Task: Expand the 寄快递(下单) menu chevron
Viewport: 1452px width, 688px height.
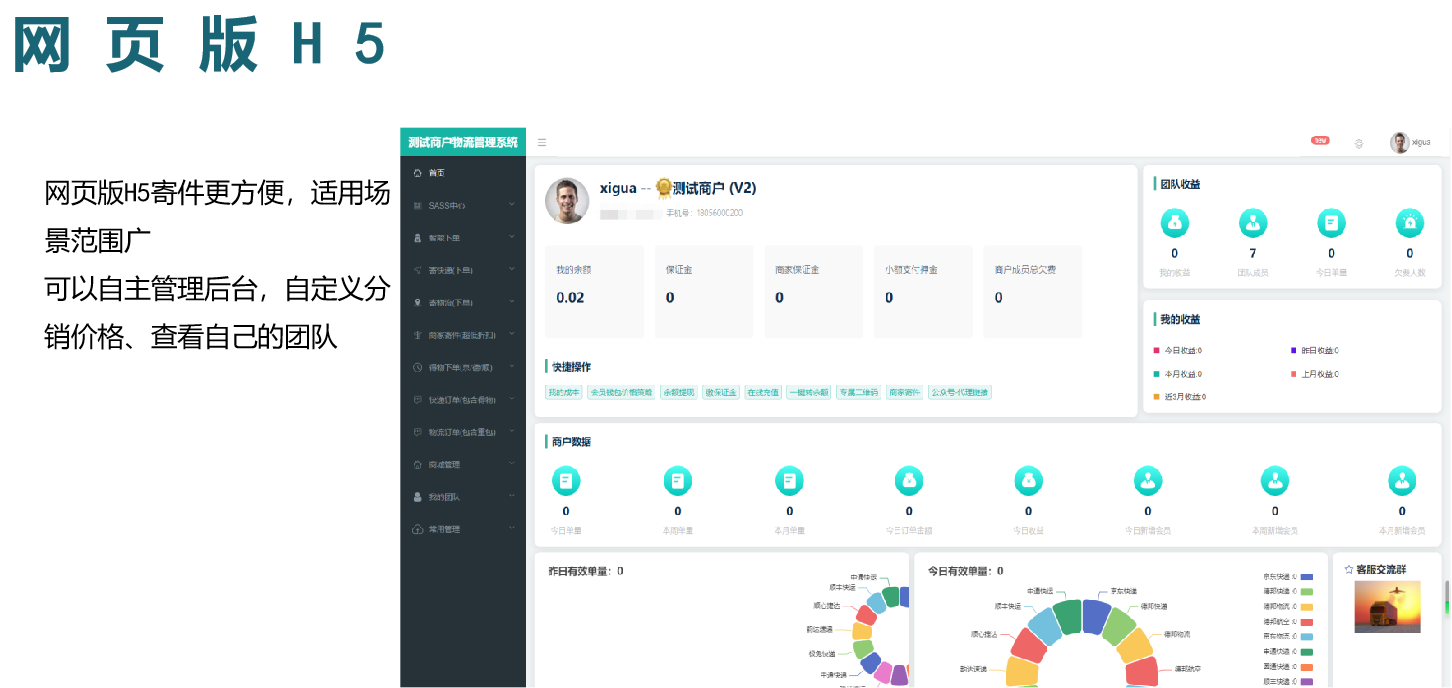Action: coord(512,270)
